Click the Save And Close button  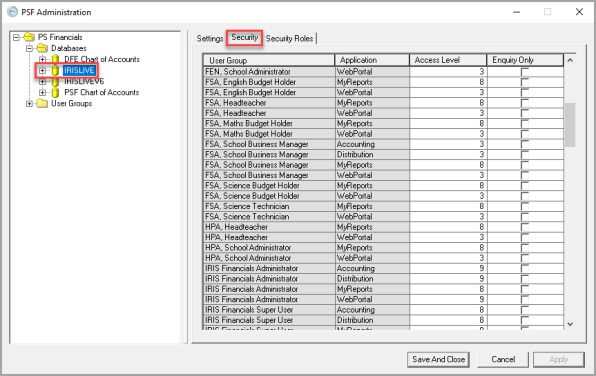(438, 360)
